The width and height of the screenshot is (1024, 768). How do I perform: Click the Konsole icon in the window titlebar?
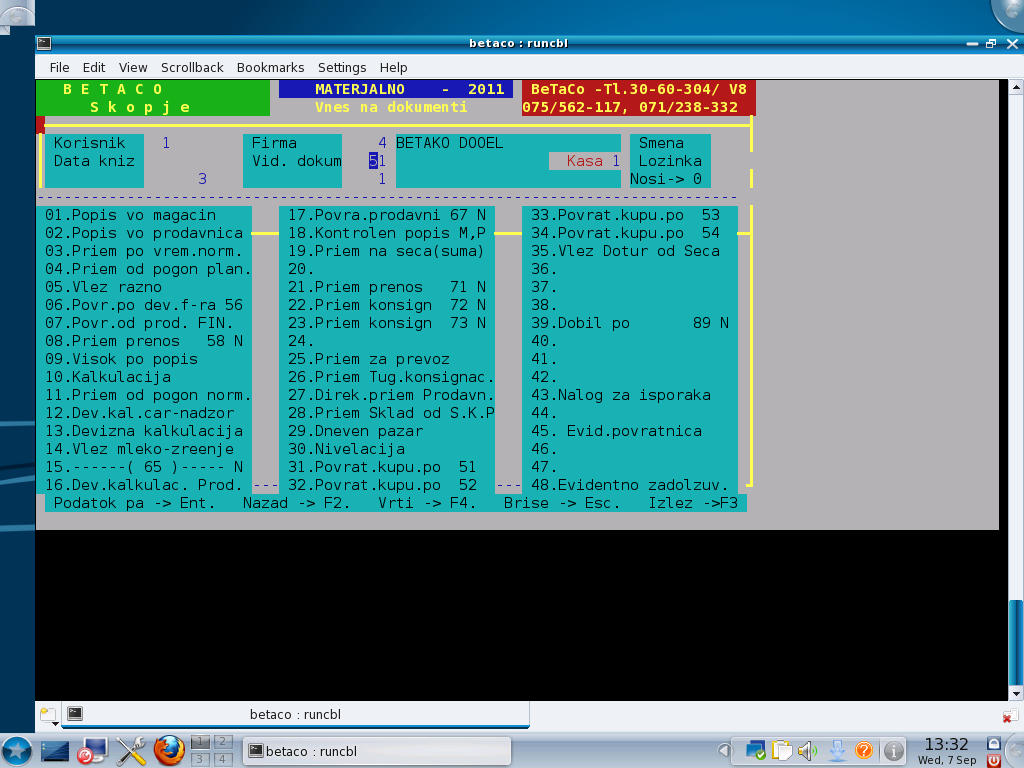pos(42,43)
